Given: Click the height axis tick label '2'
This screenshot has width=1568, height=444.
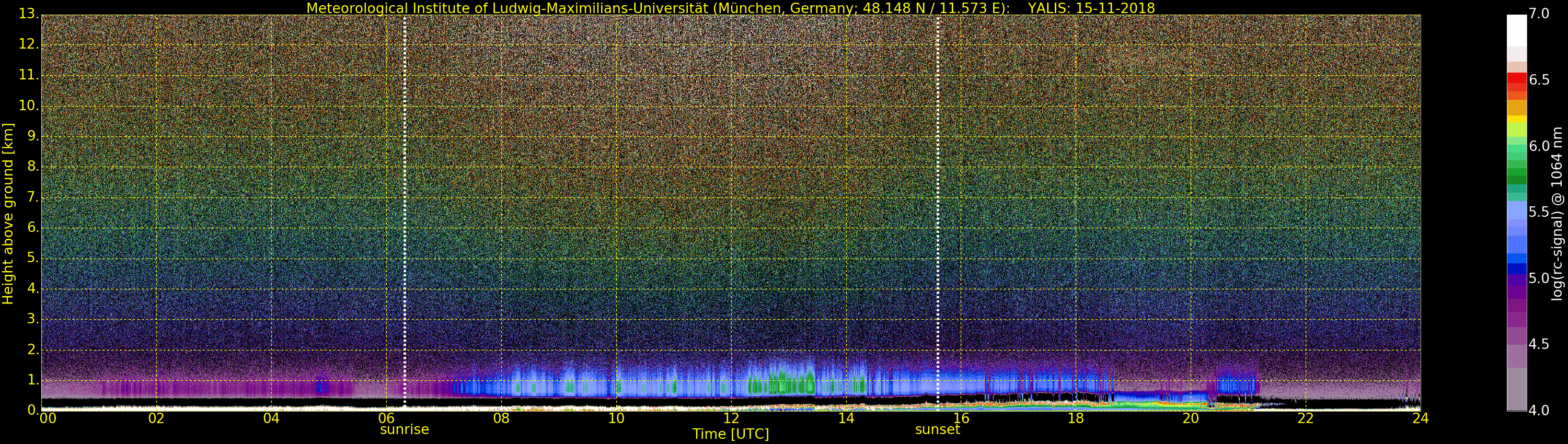Looking at the screenshot, I should click(x=32, y=349).
